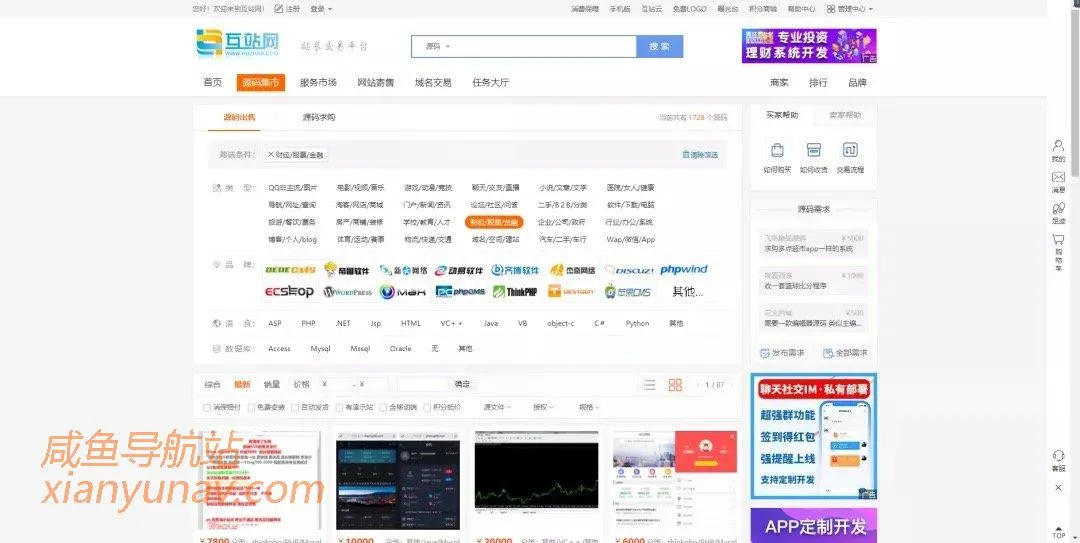Screen dimensions: 1080x543
Task: Open 任务大厅 in main navigation
Action: pos(490,83)
